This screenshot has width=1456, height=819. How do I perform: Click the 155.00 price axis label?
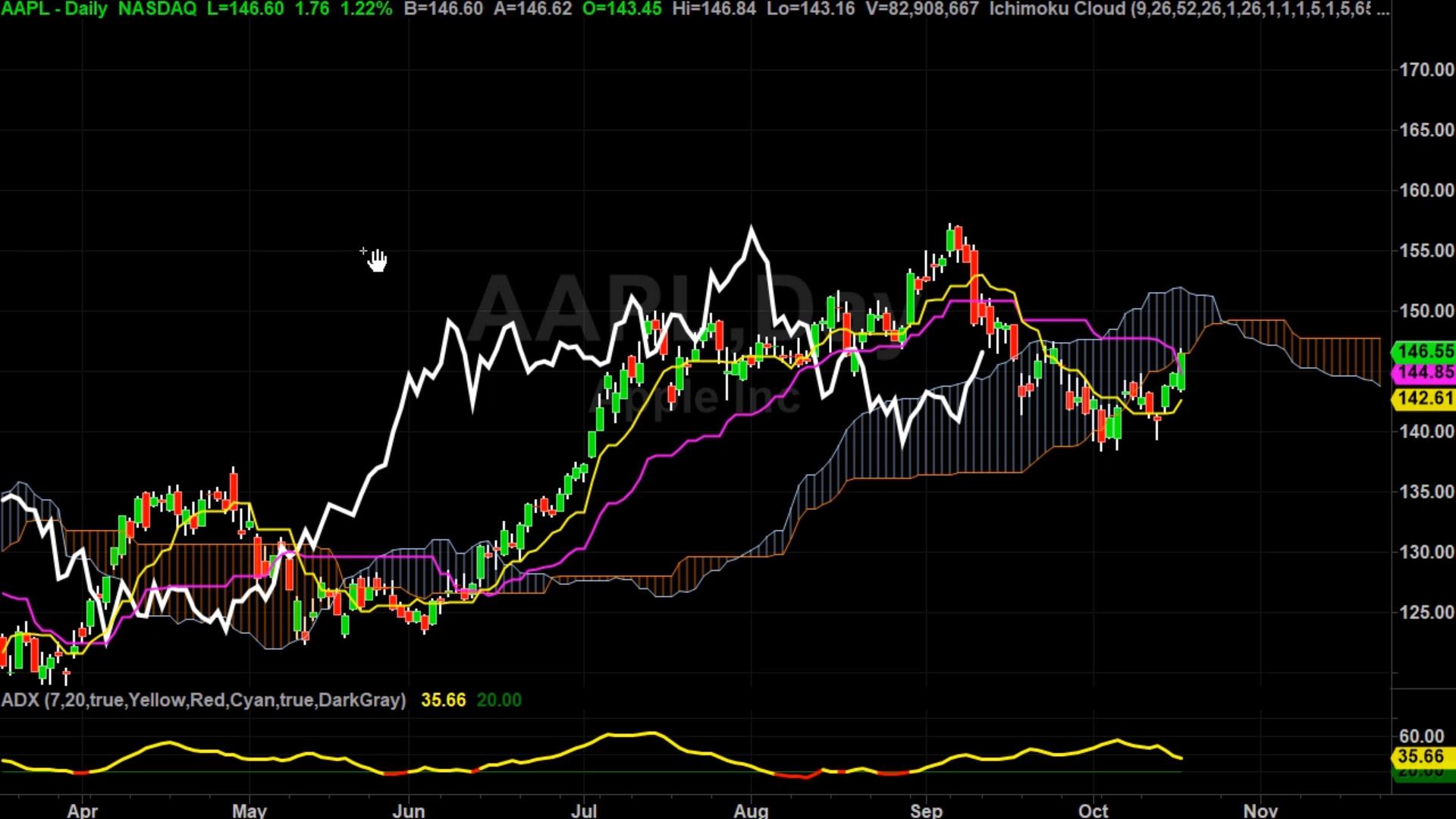tap(1426, 250)
